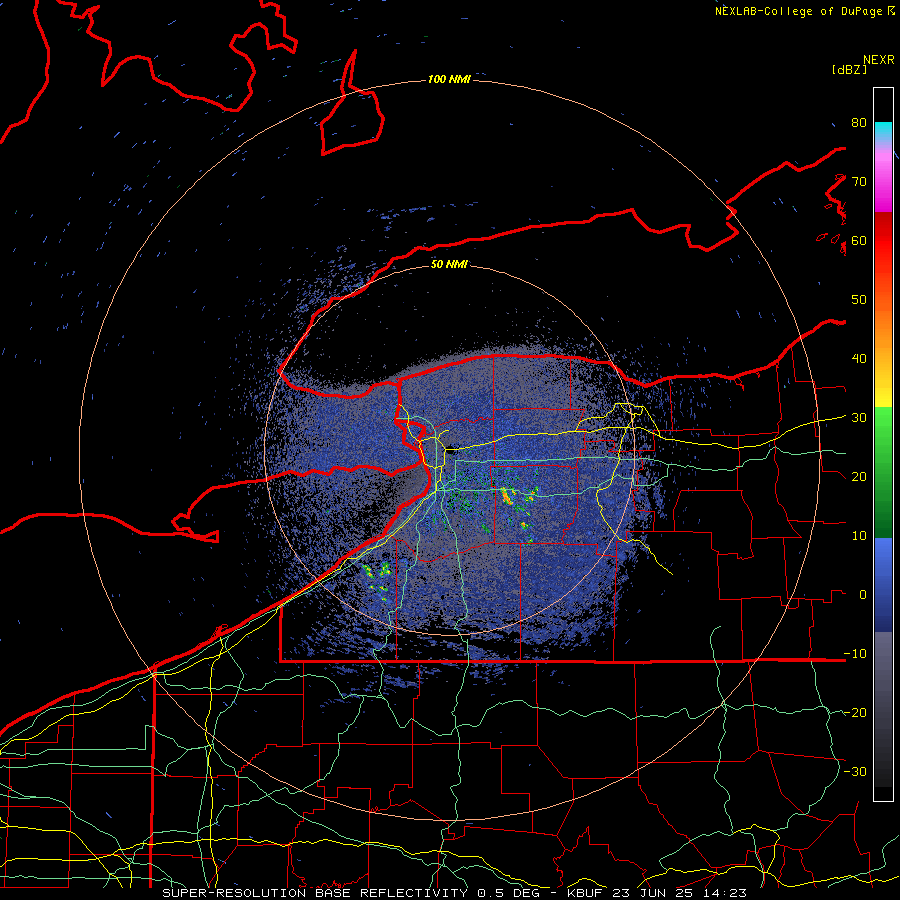Click the 70 dBZ scale value
The image size is (900, 900).
859,182
